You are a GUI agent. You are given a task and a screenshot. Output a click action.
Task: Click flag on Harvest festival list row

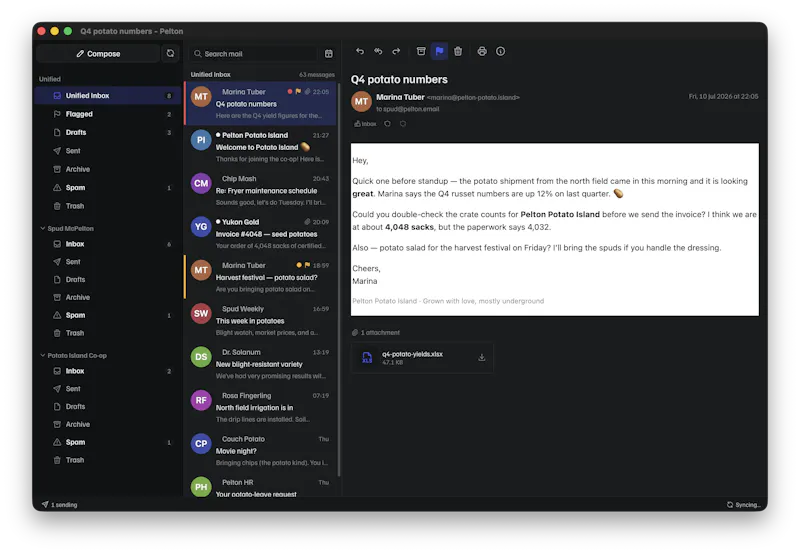pos(307,265)
